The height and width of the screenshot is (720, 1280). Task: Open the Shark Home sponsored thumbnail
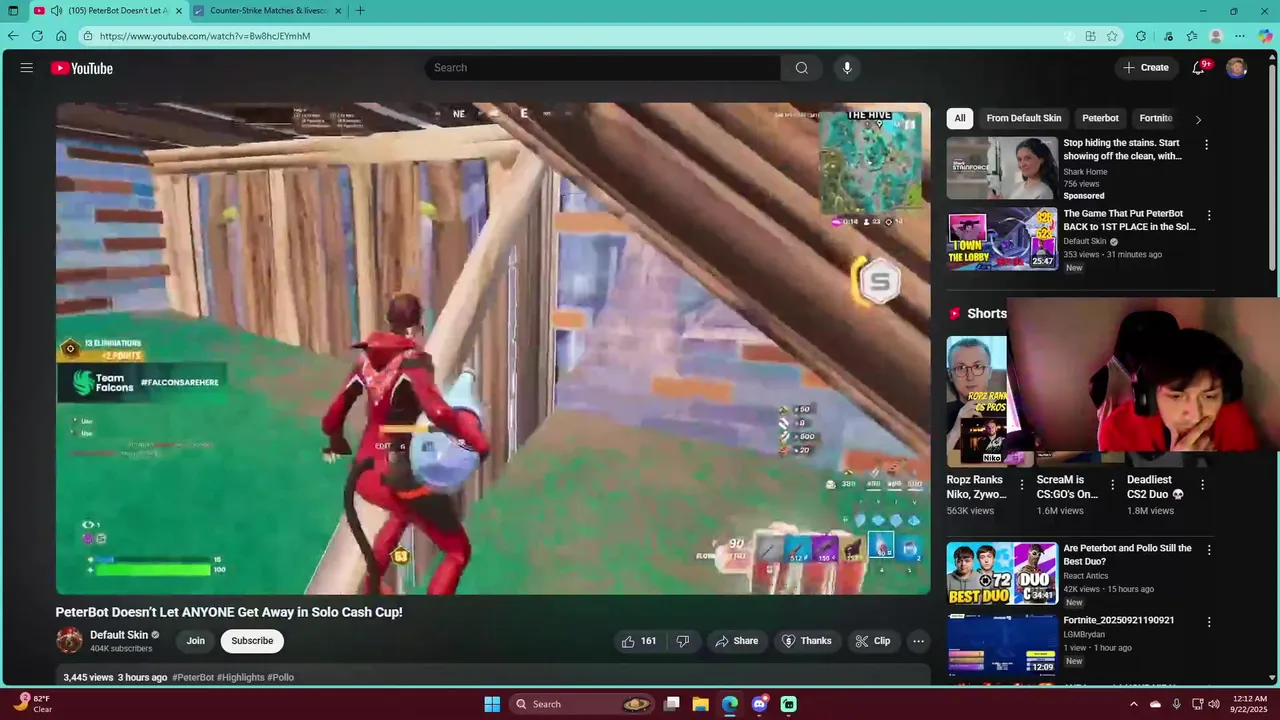click(1002, 168)
